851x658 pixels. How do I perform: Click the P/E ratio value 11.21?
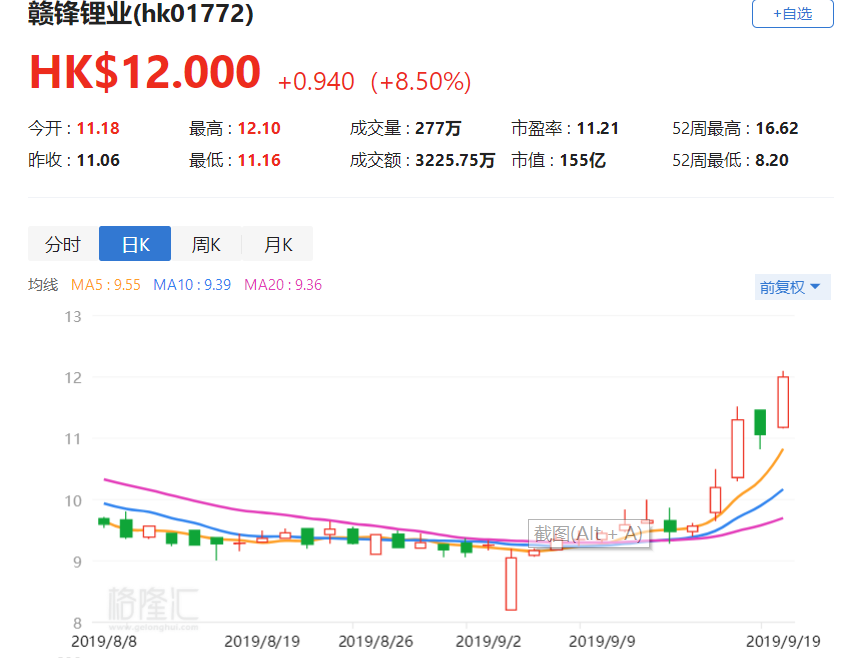pyautogui.click(x=598, y=128)
